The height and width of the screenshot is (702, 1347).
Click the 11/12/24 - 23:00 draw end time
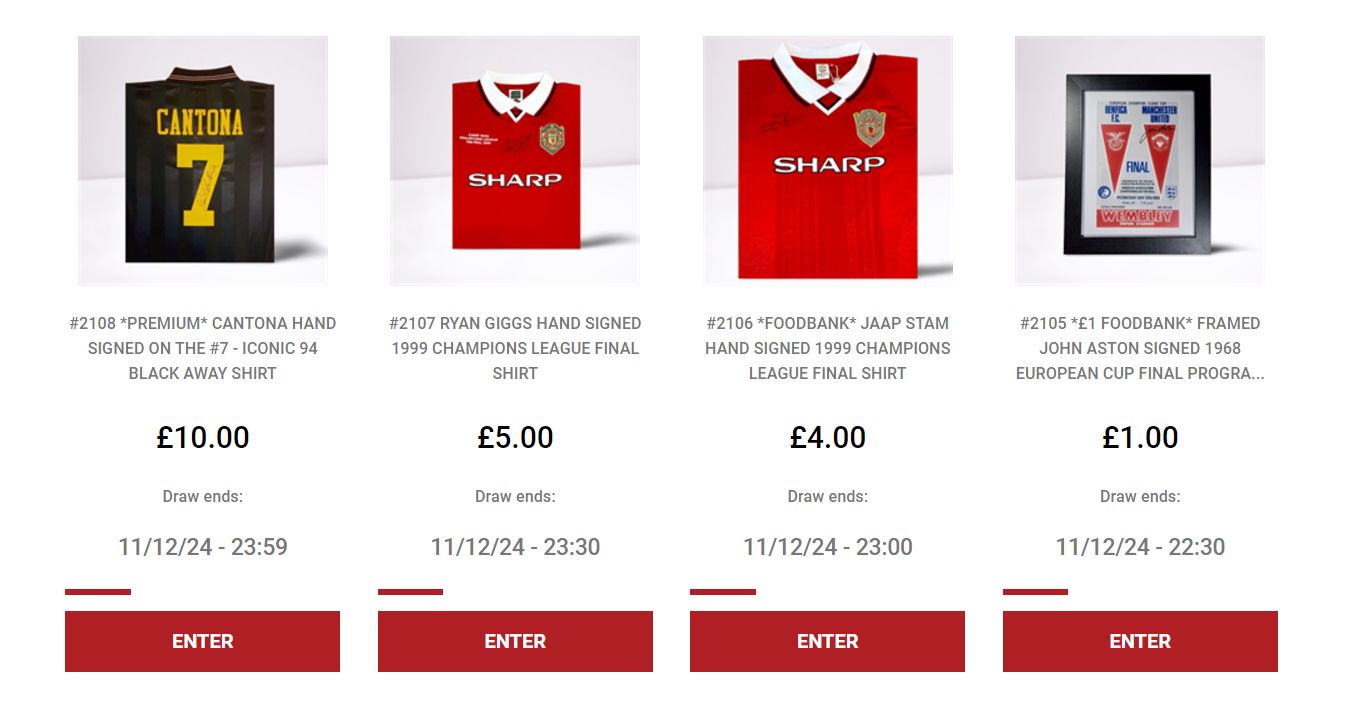pos(828,547)
